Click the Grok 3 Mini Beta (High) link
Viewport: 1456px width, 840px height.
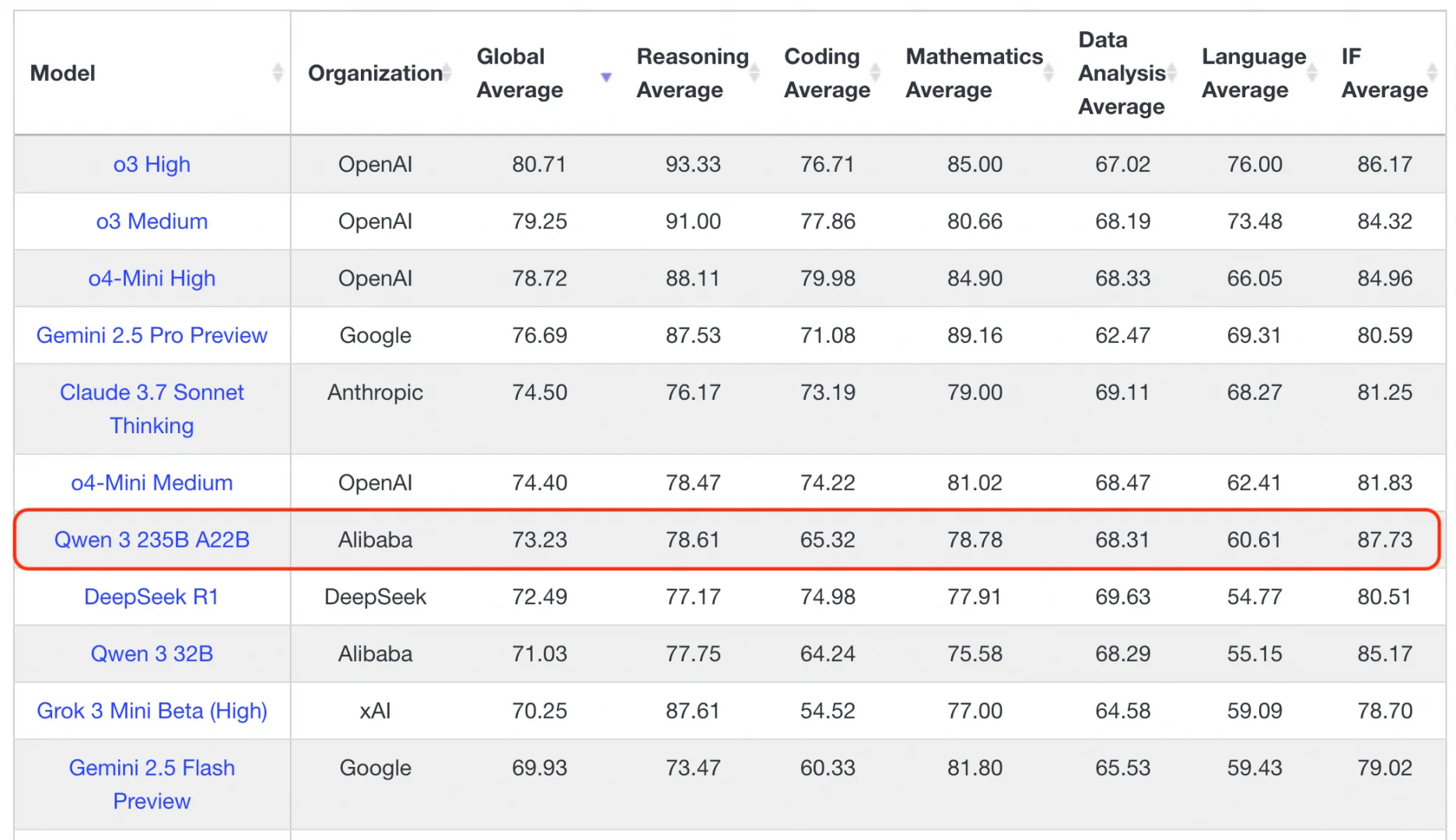pyautogui.click(x=152, y=711)
